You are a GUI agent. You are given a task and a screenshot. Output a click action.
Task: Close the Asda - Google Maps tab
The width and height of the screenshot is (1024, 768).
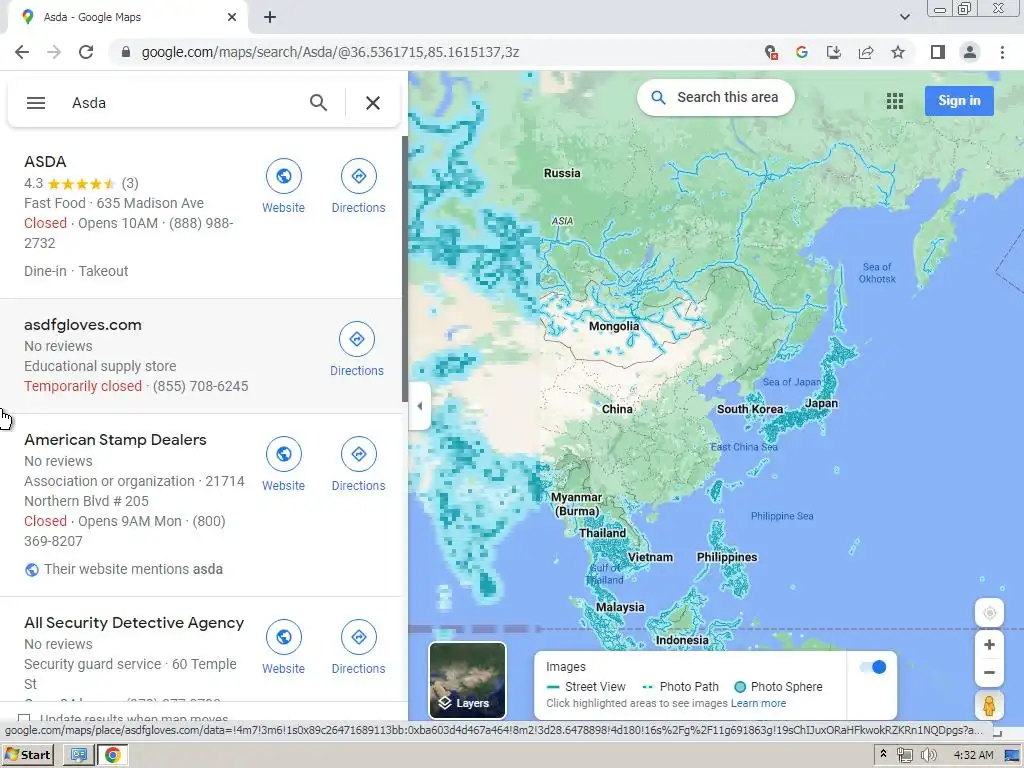(x=232, y=17)
